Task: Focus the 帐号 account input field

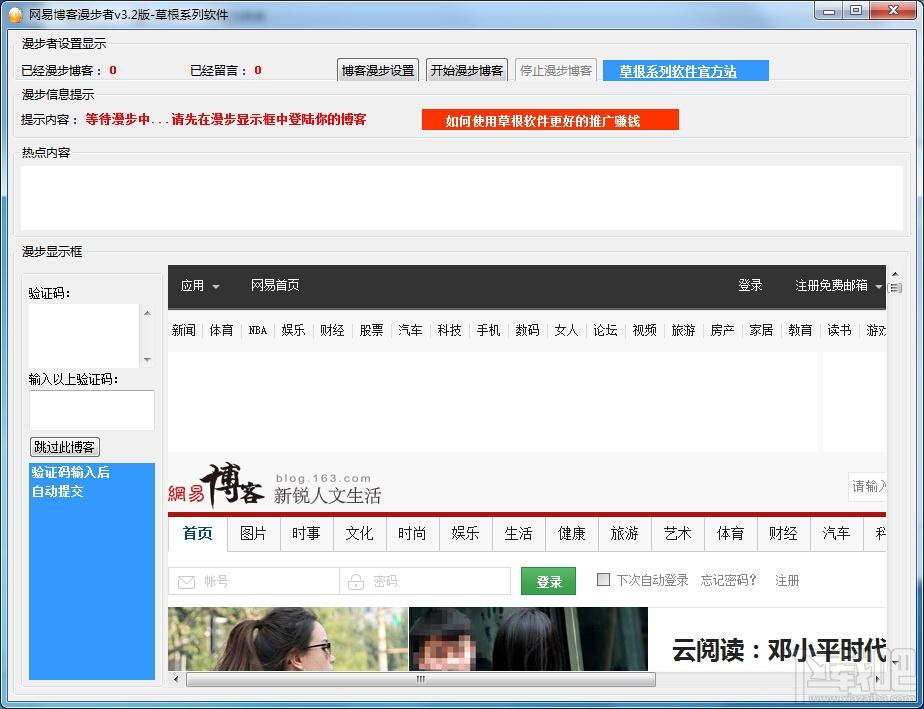Action: point(254,581)
